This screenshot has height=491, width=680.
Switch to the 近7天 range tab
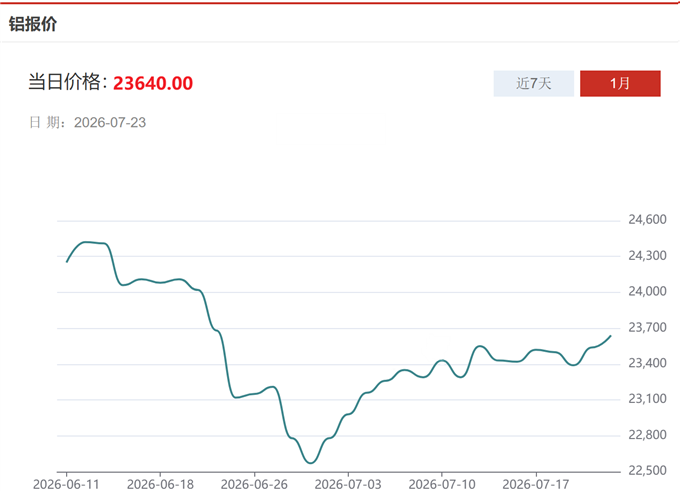tap(533, 83)
